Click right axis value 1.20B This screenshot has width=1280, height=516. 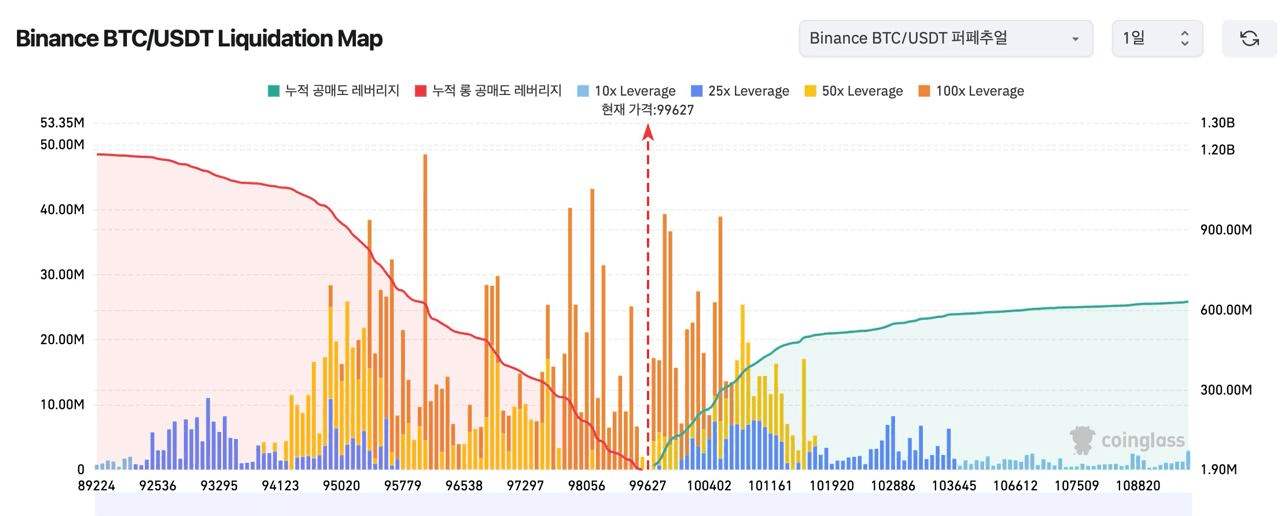(x=1217, y=150)
